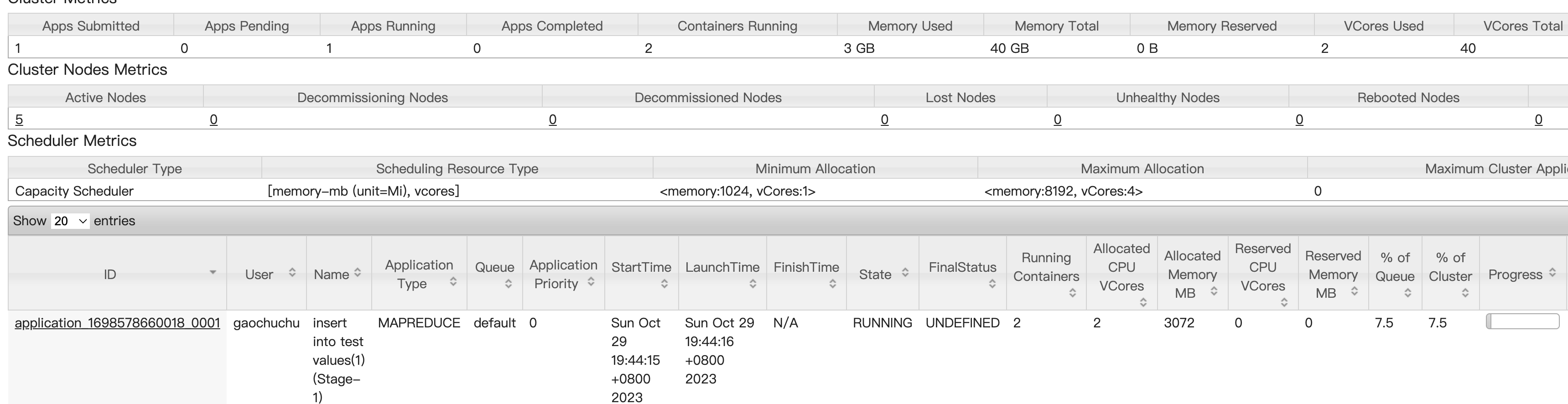
Task: Select the user cell gaochuchu
Action: (267, 323)
